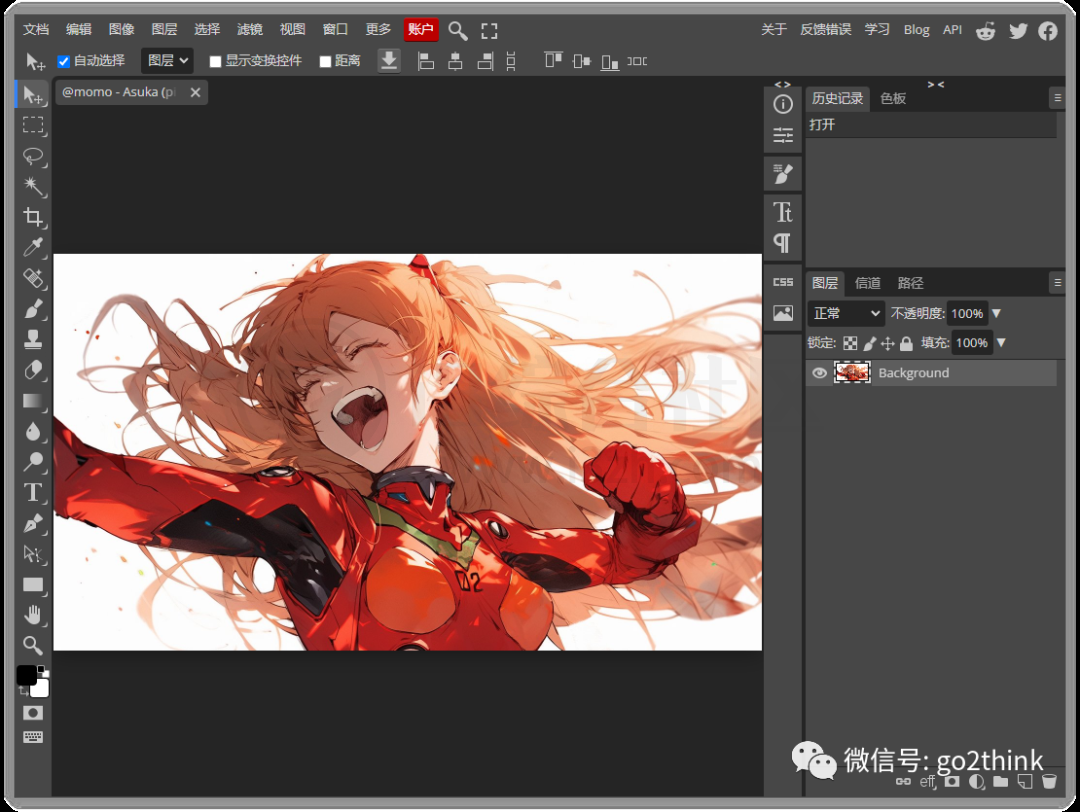Enable the 距离 checkbox
Image resolution: width=1080 pixels, height=812 pixels.
(325, 61)
